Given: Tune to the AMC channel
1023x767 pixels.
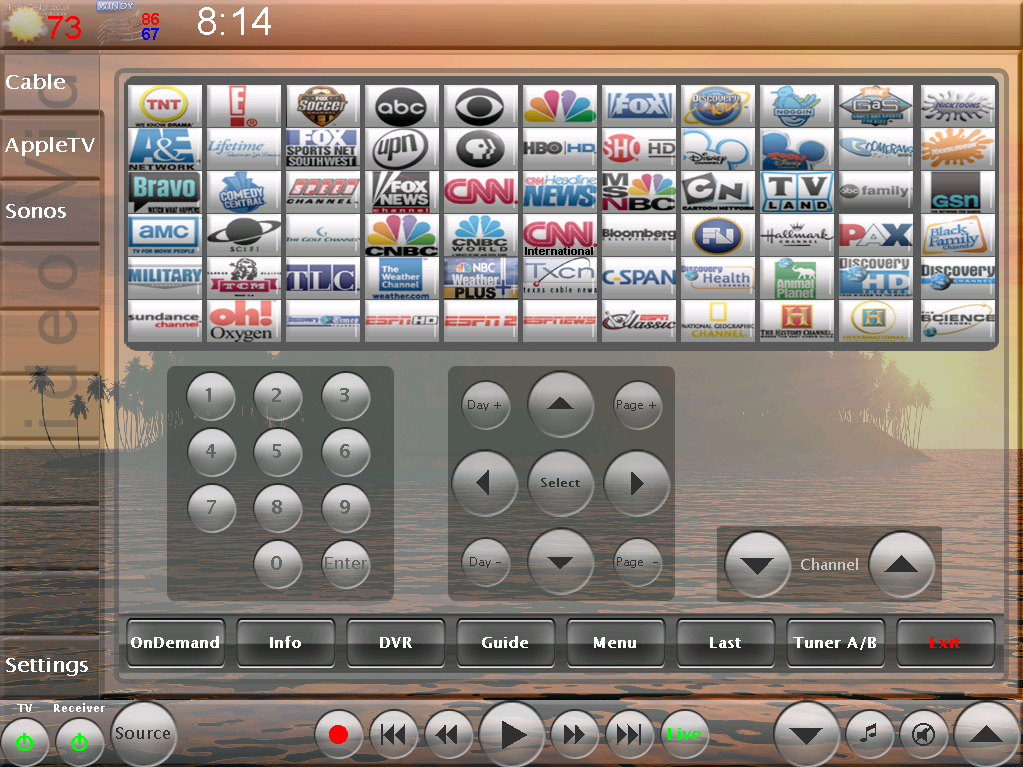Looking at the screenshot, I should pyautogui.click(x=164, y=235).
